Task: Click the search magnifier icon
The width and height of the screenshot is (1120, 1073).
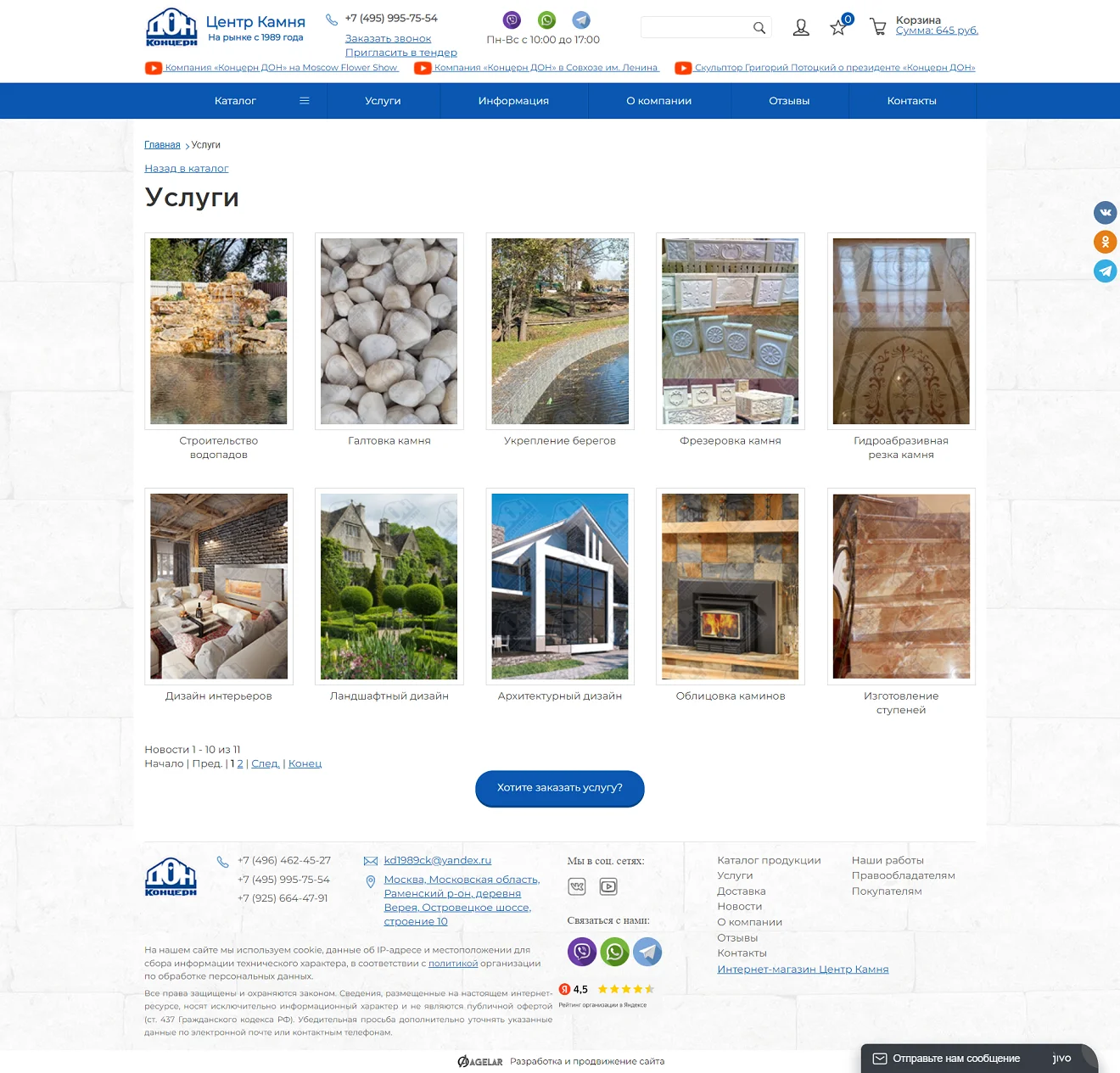Action: click(759, 28)
